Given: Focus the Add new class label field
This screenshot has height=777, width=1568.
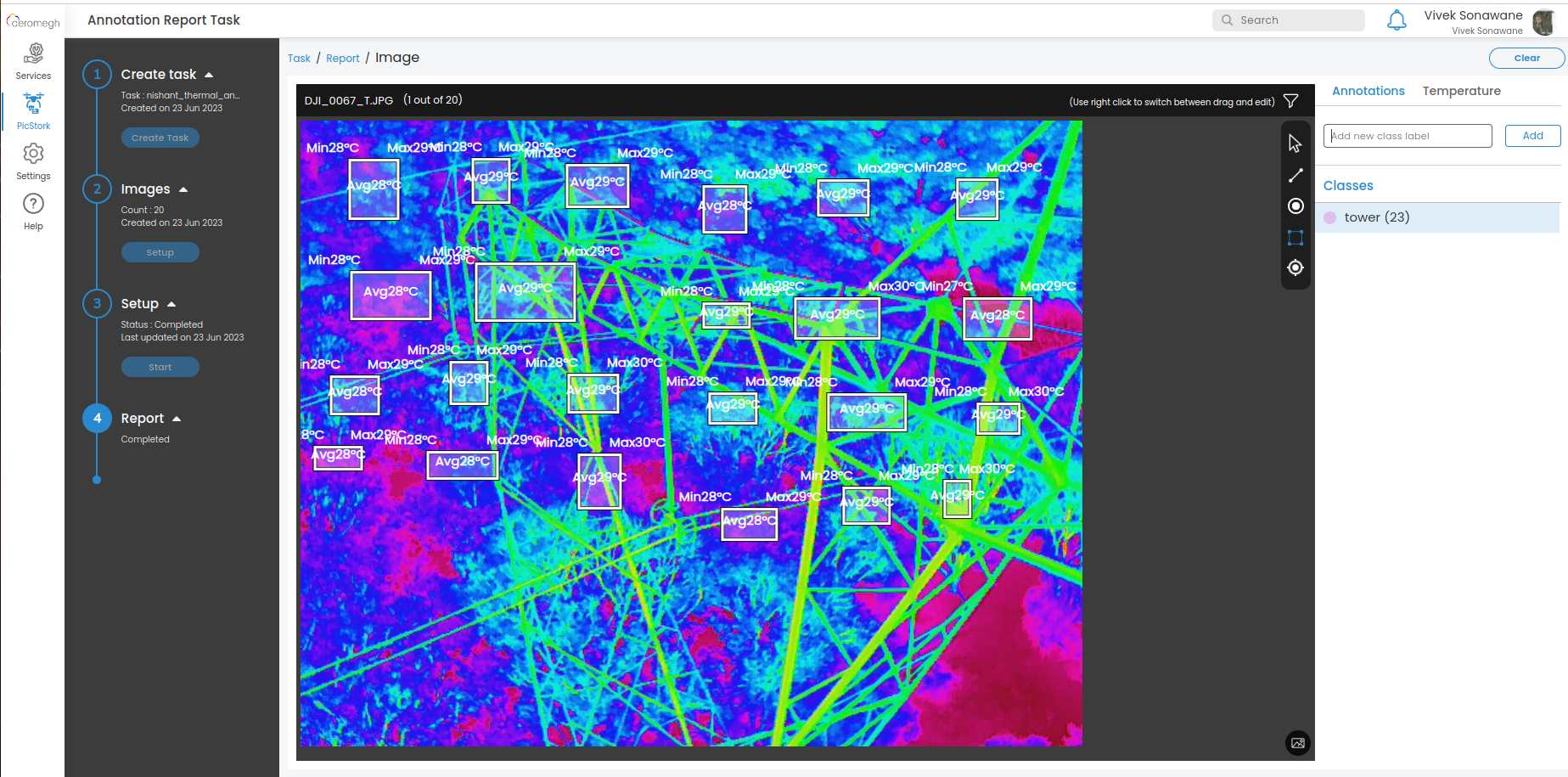Looking at the screenshot, I should tap(1407, 136).
